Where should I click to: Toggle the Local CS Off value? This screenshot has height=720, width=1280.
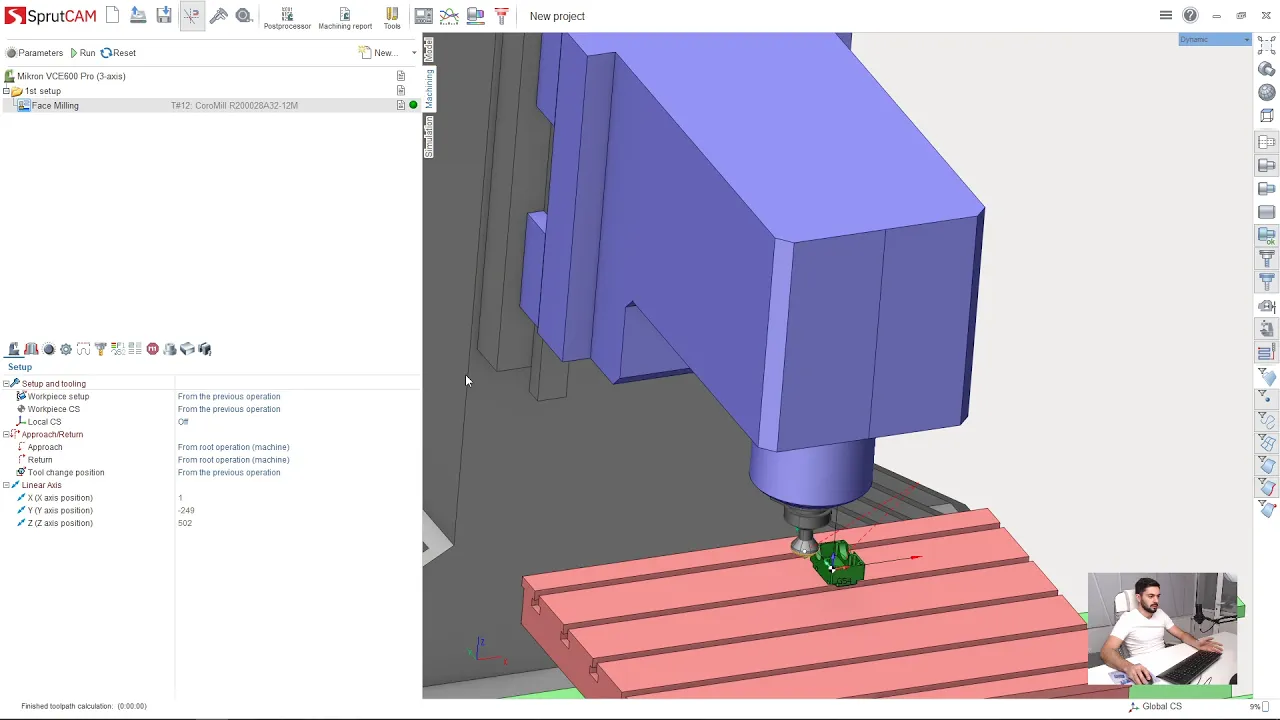click(x=183, y=422)
